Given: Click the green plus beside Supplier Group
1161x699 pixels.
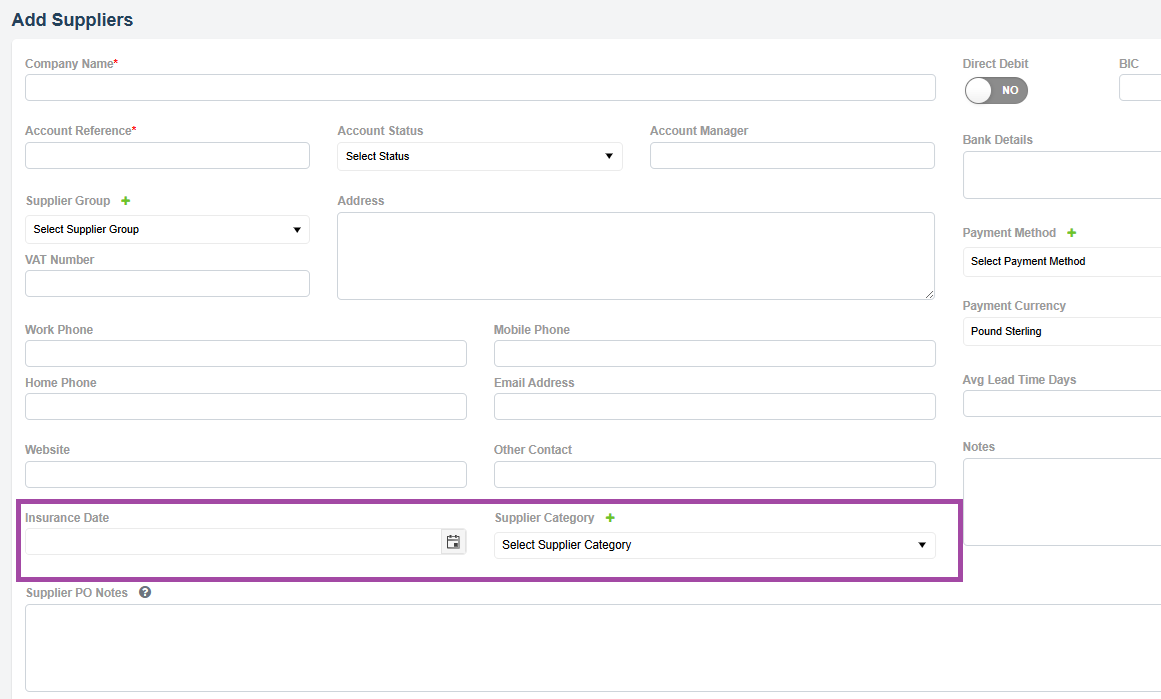Looking at the screenshot, I should coord(126,201).
